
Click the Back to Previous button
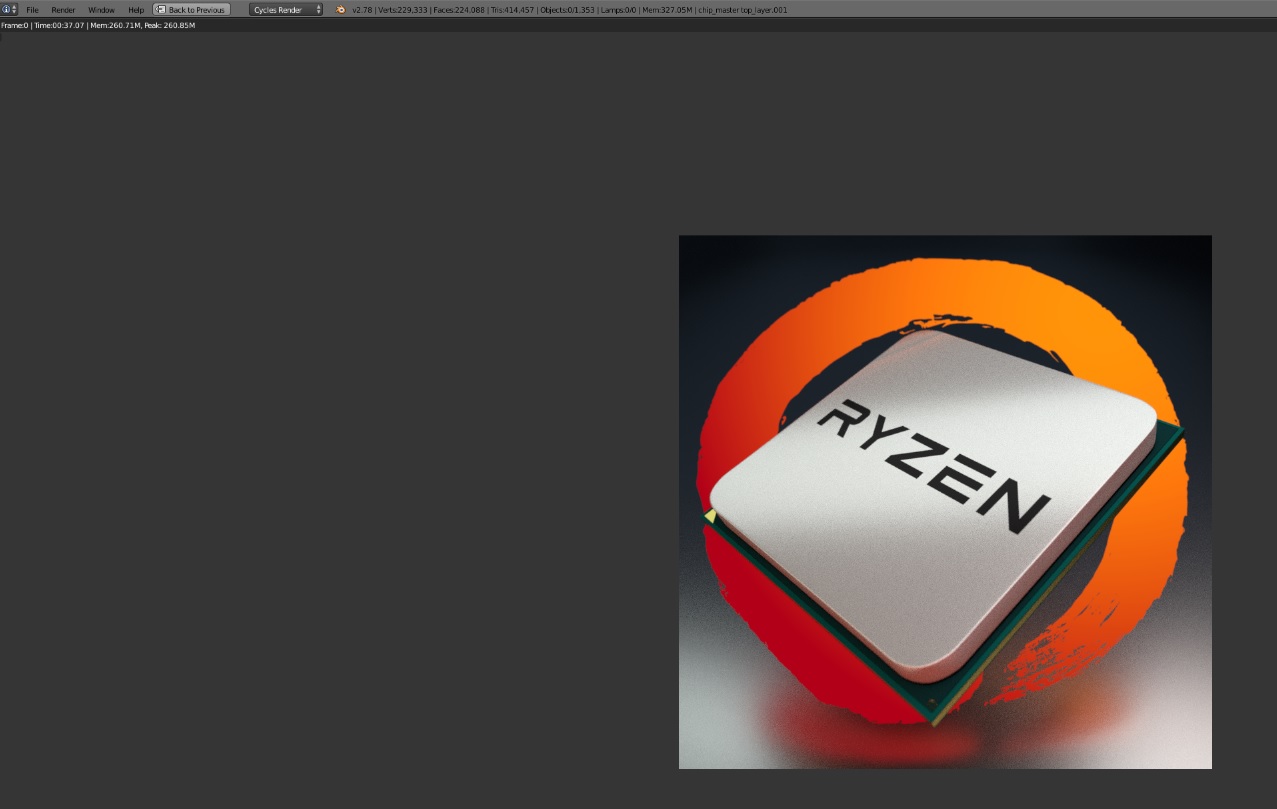[x=191, y=9]
